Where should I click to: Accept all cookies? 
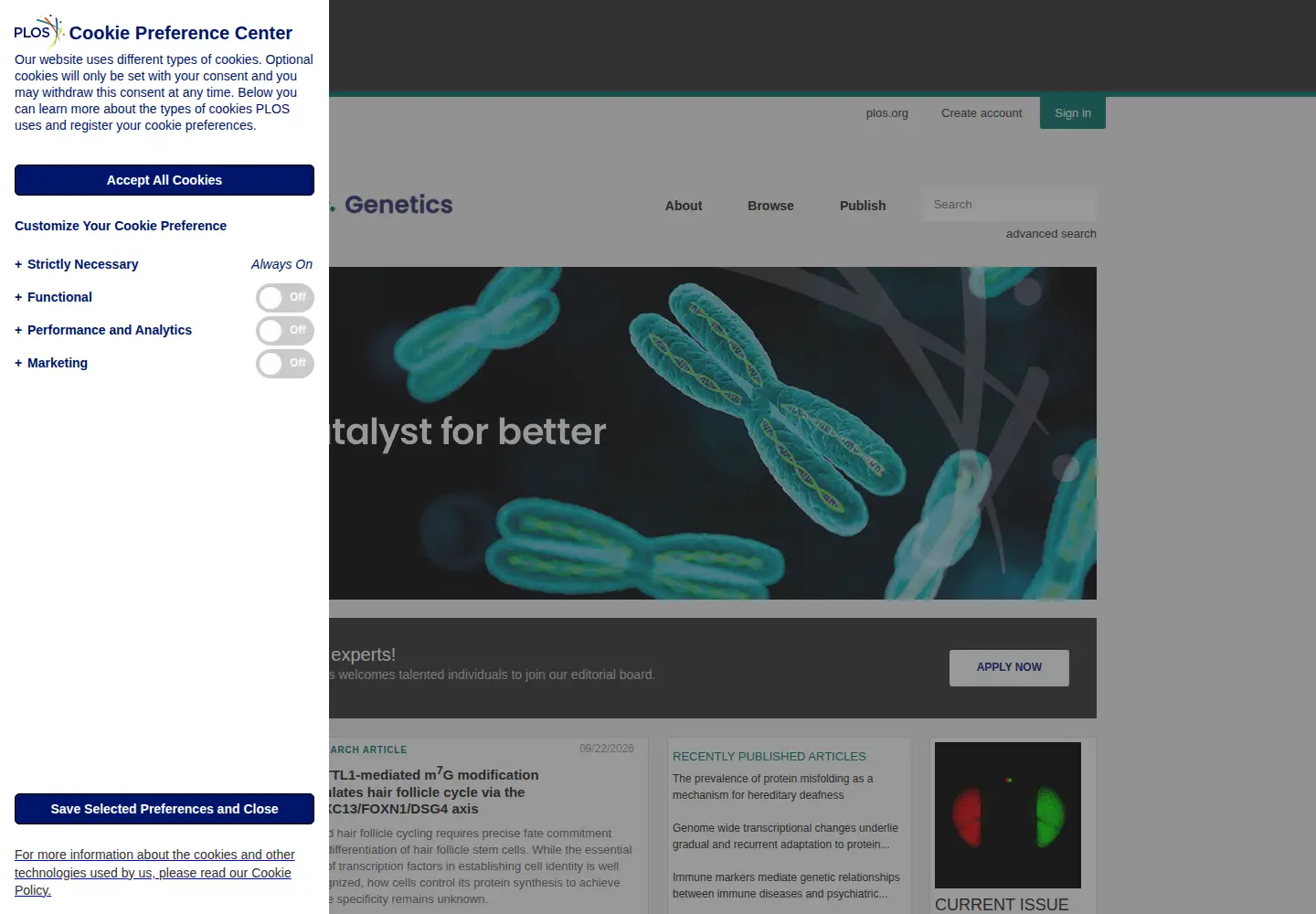(x=164, y=180)
